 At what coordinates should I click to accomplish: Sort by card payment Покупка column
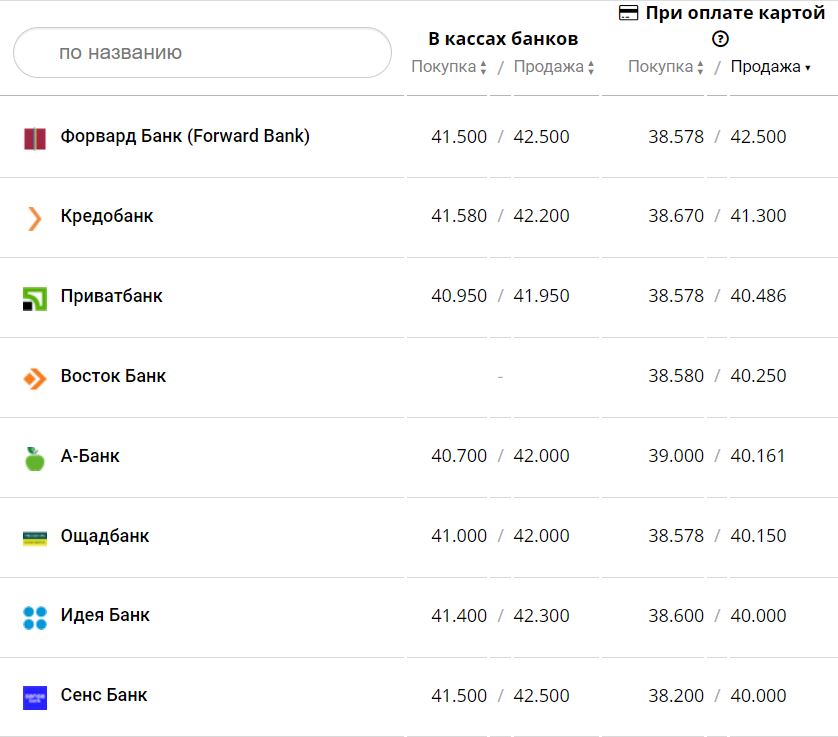666,67
